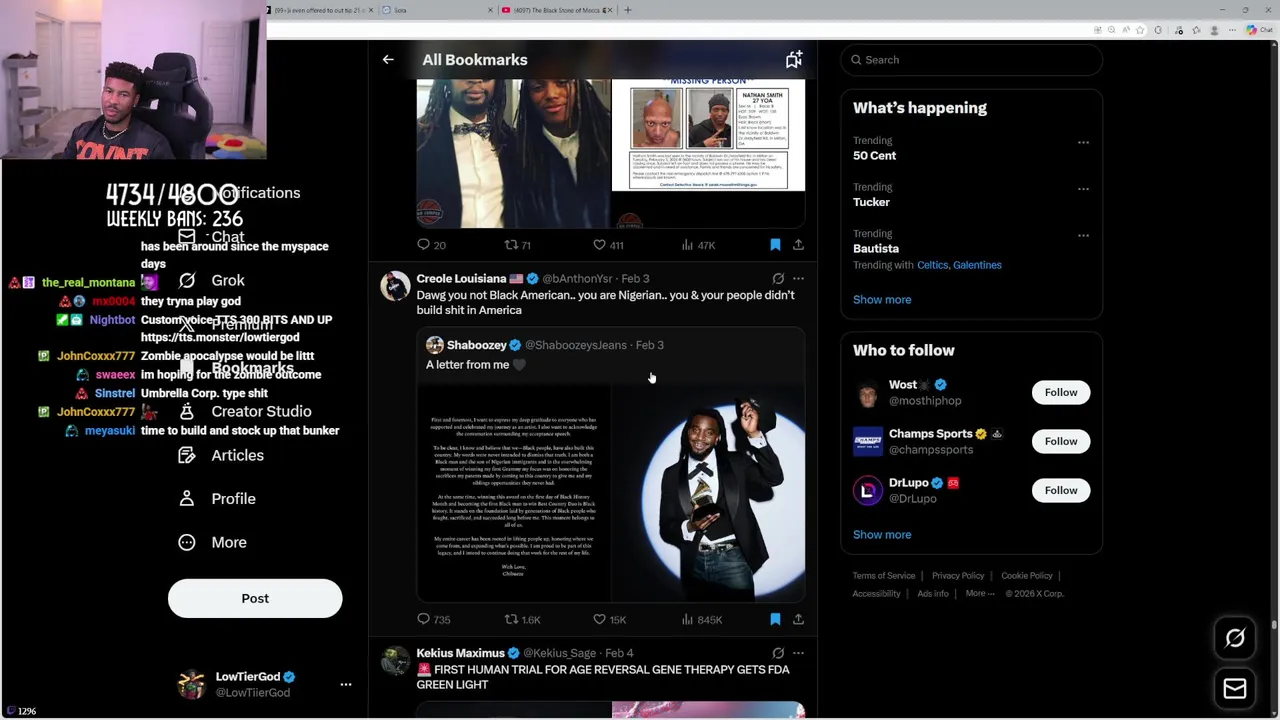Reply to the tweet with 735 replies

pos(434,620)
